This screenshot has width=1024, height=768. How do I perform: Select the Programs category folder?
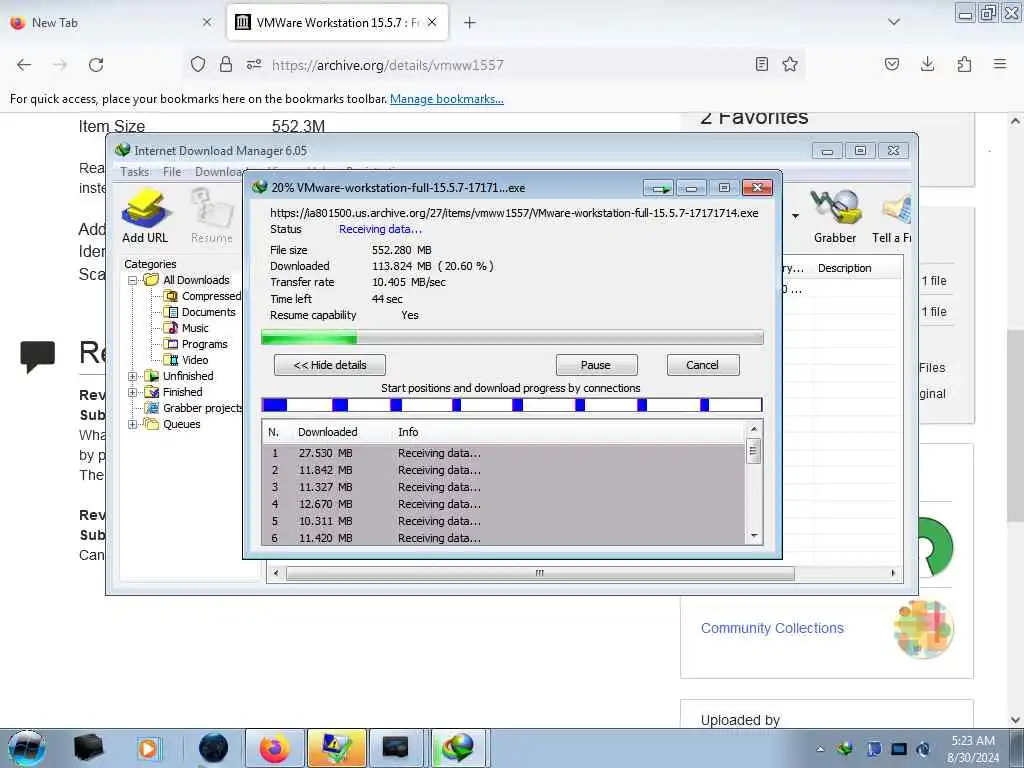(x=196, y=344)
